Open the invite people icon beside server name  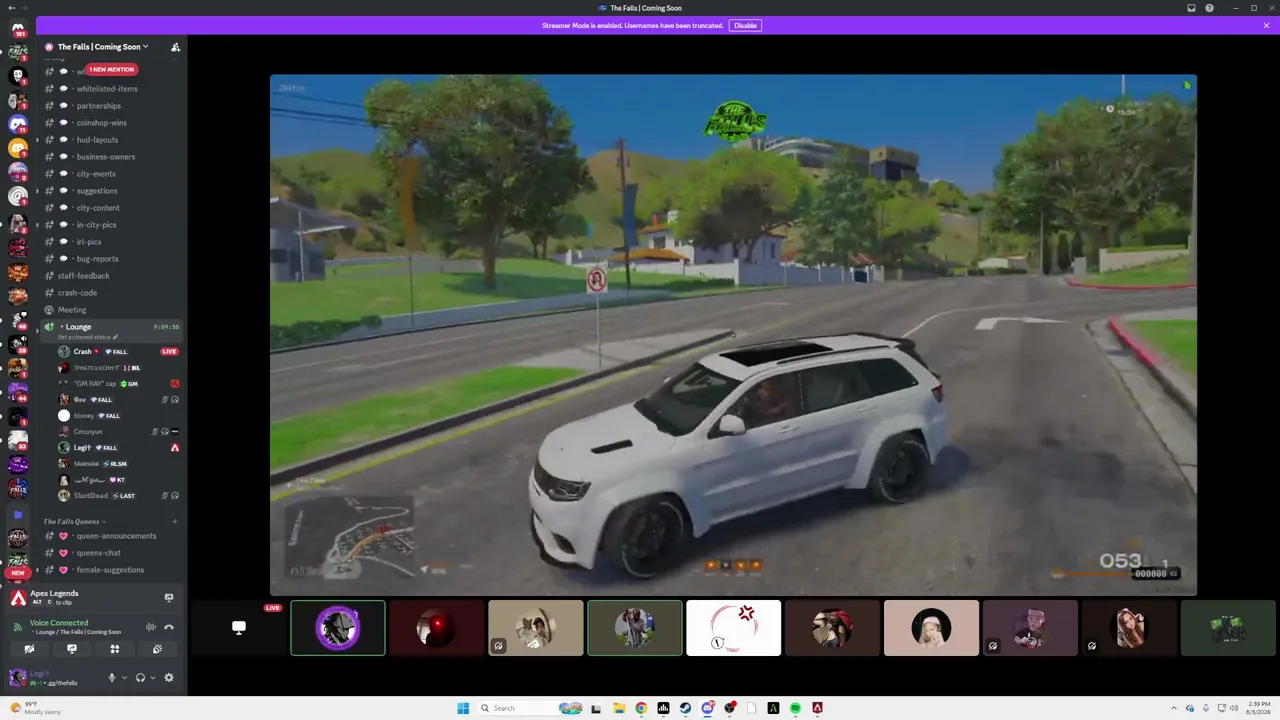click(x=175, y=47)
